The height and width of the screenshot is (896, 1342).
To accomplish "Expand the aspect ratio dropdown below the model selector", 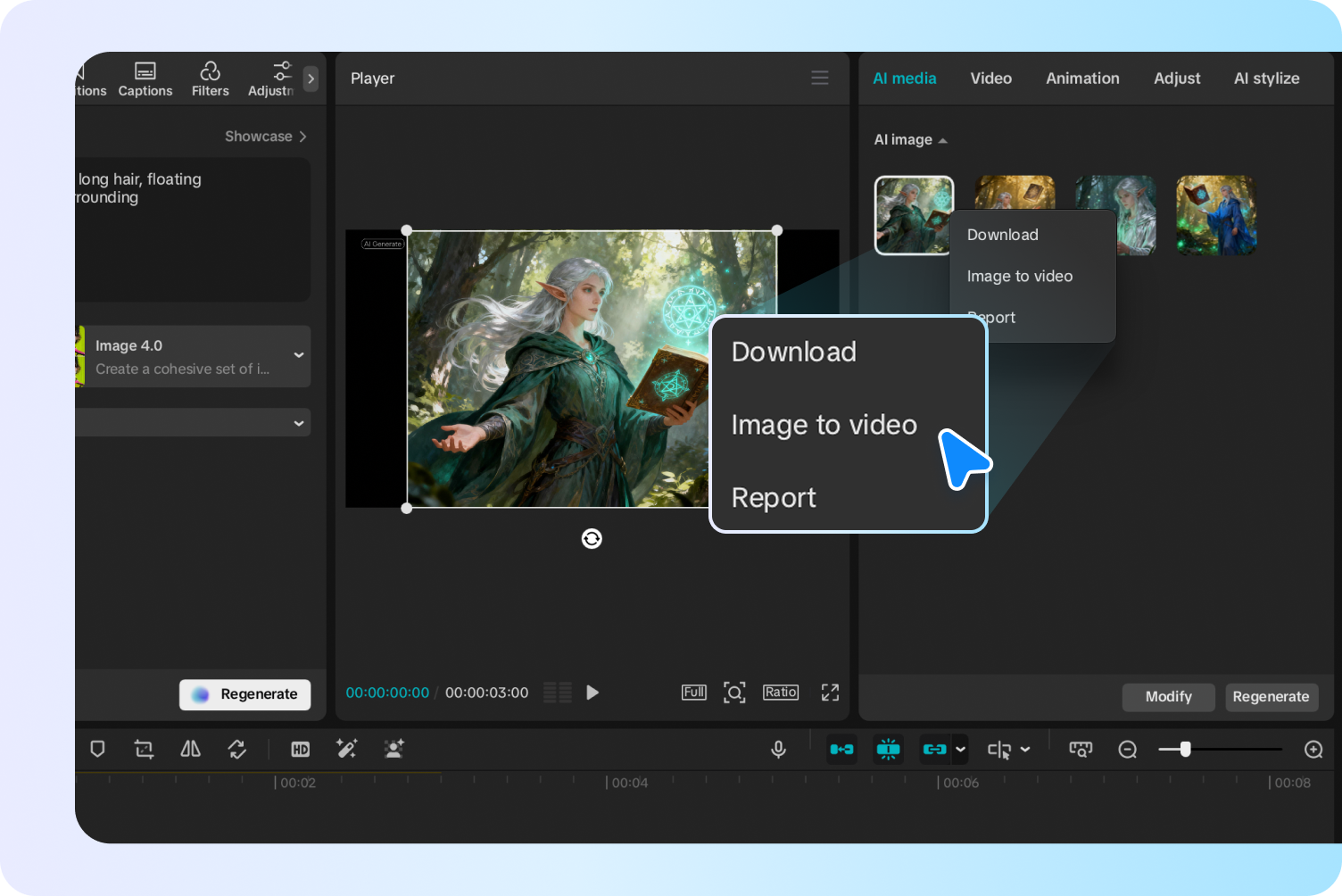I will pyautogui.click(x=298, y=422).
